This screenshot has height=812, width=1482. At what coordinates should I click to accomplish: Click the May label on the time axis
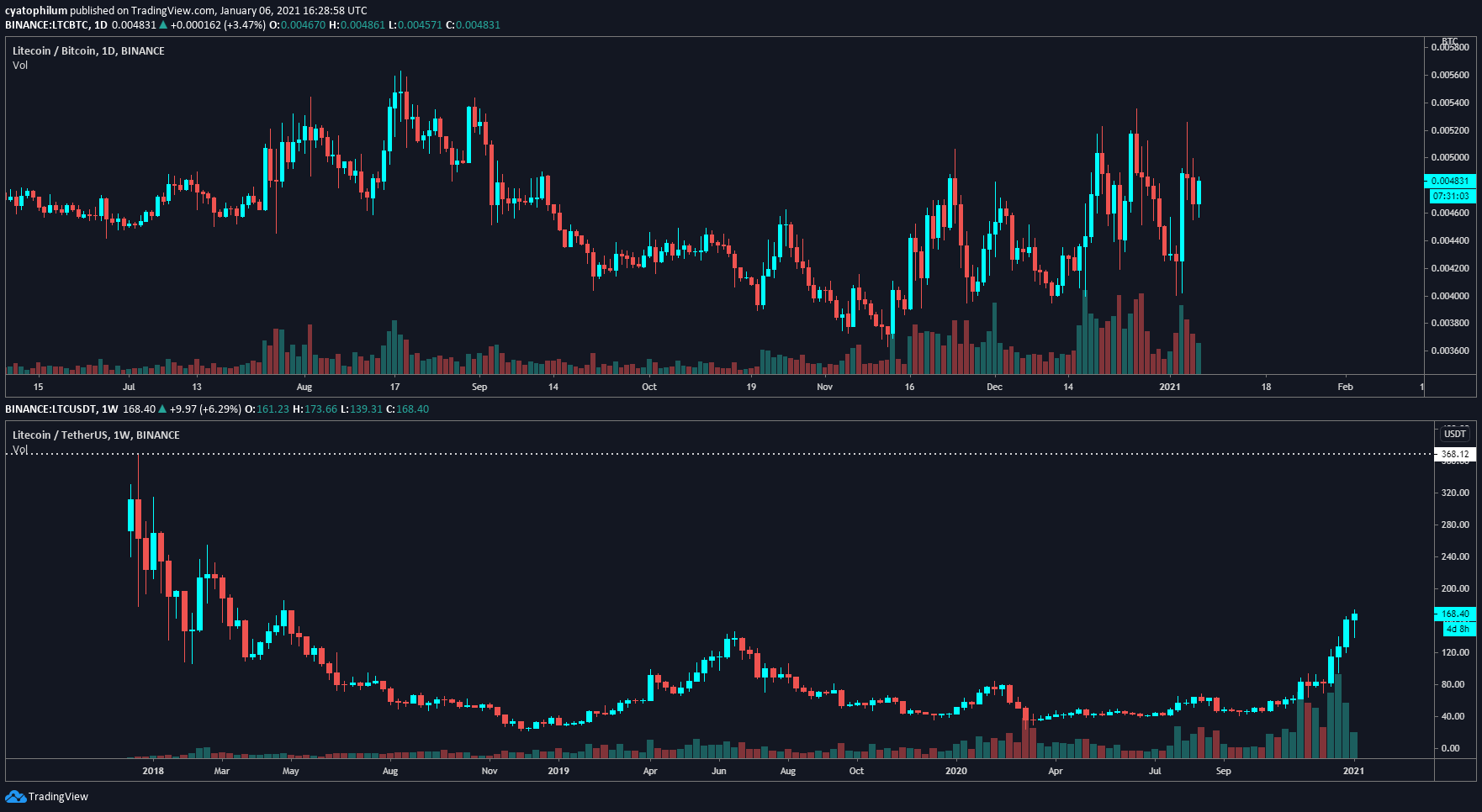click(290, 771)
